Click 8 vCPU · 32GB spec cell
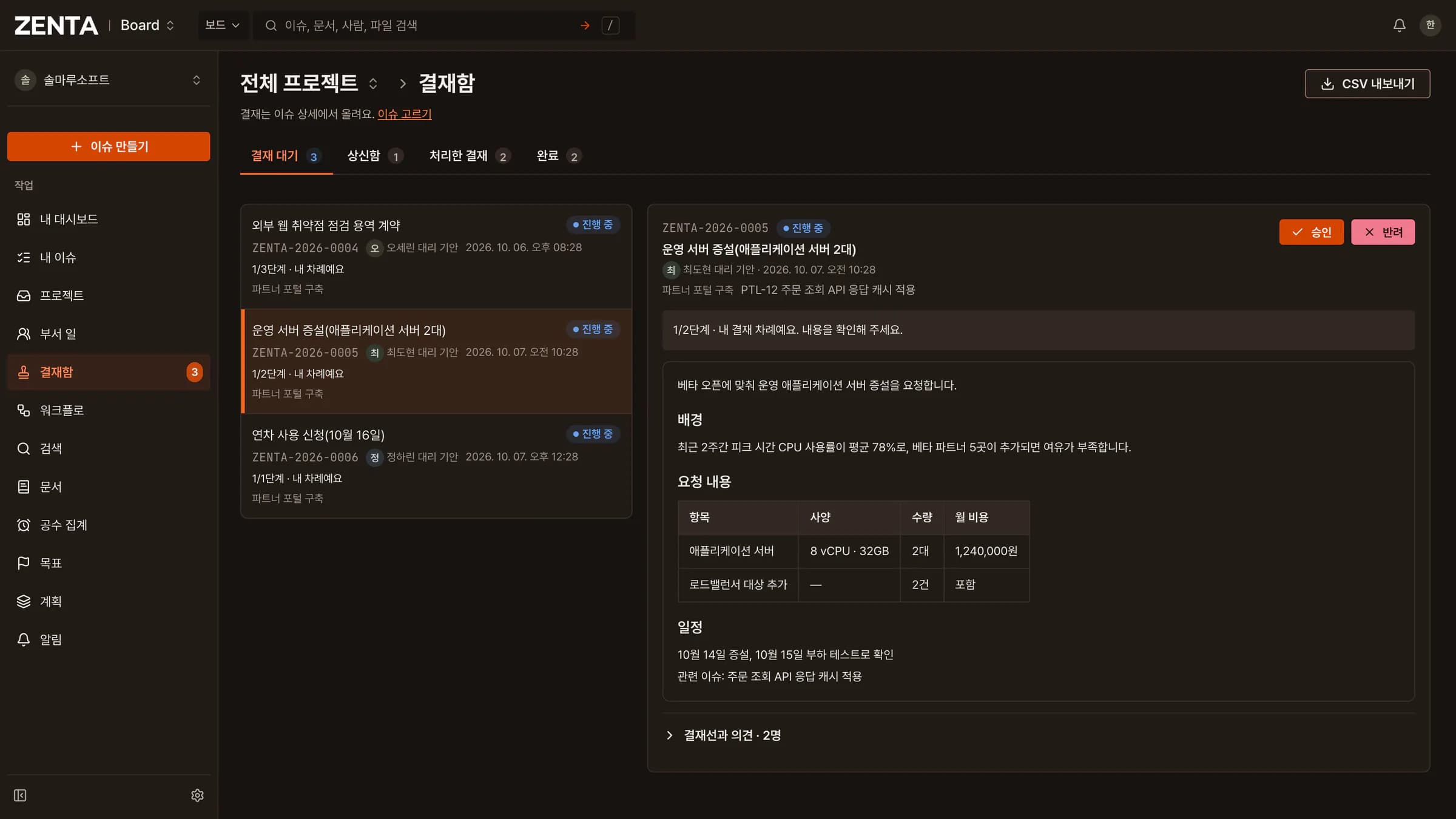 (x=849, y=551)
